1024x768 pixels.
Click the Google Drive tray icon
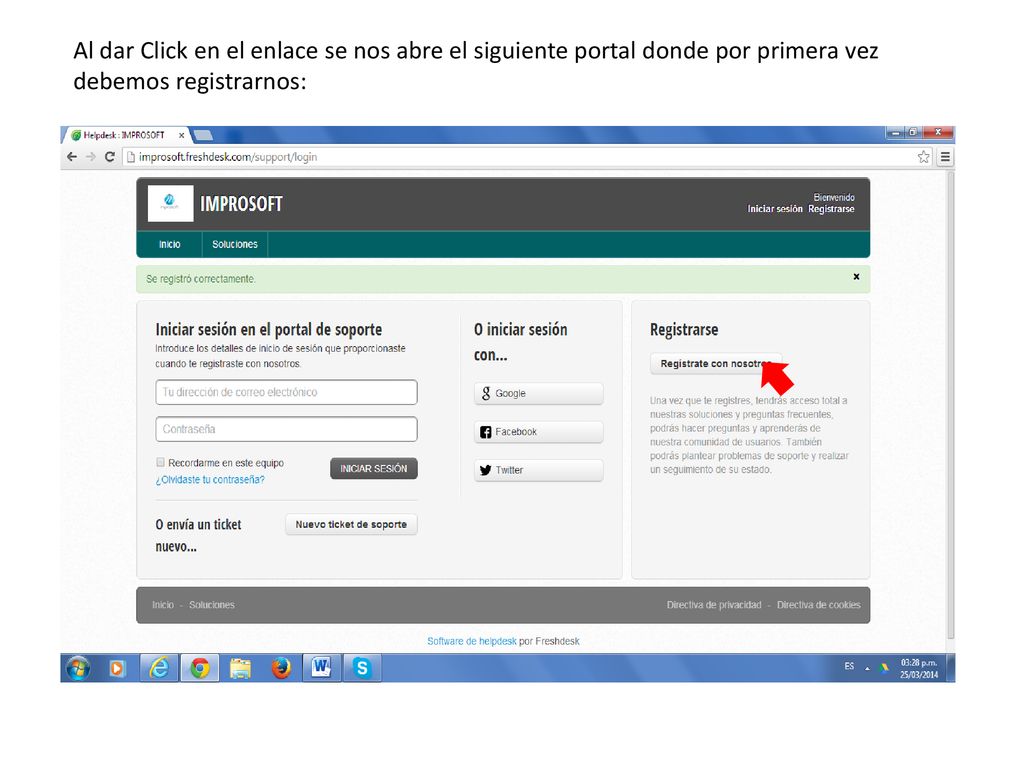(884, 667)
